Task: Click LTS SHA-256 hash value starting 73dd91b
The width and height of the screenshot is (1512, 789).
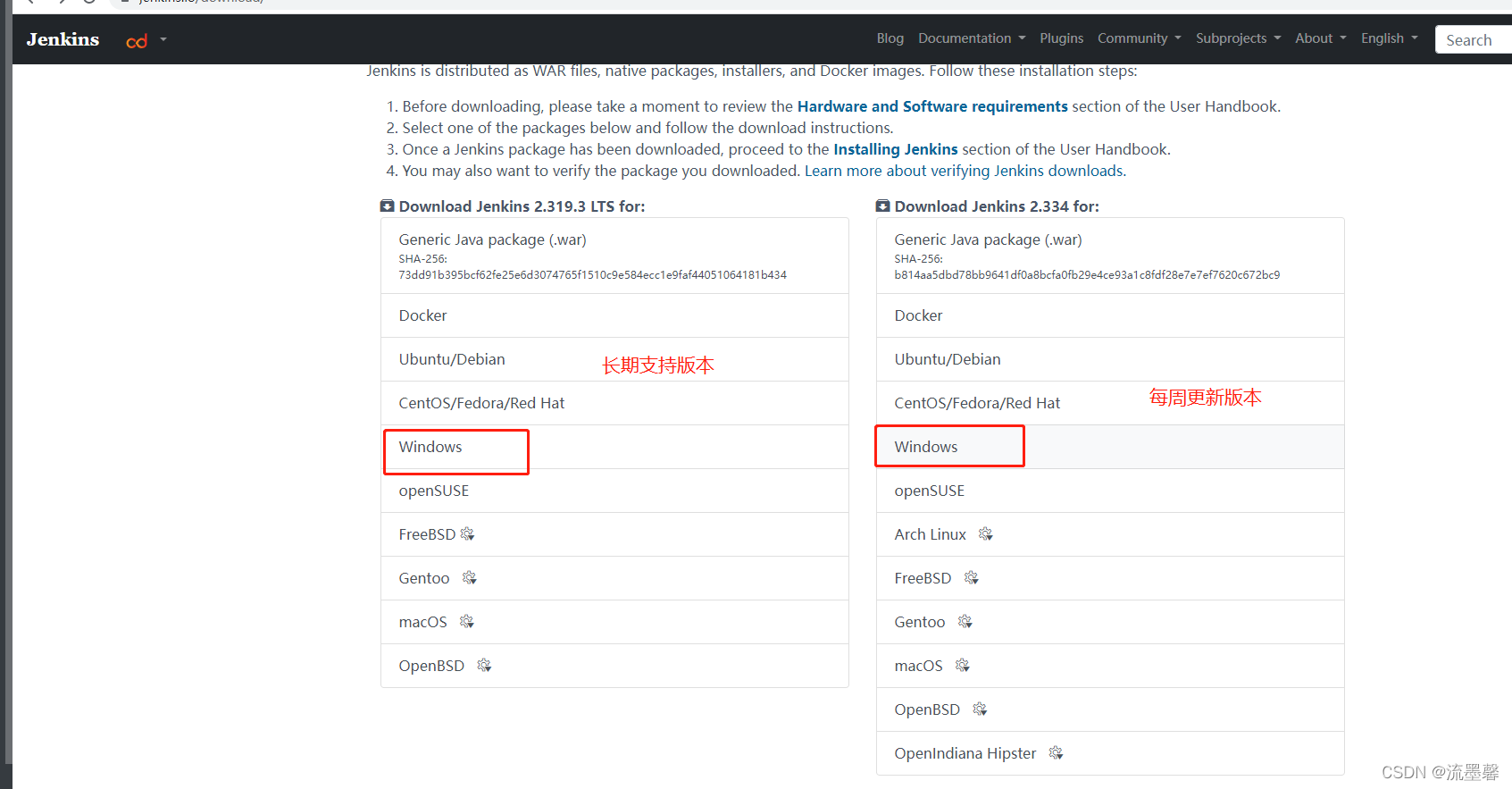Action: (593, 275)
